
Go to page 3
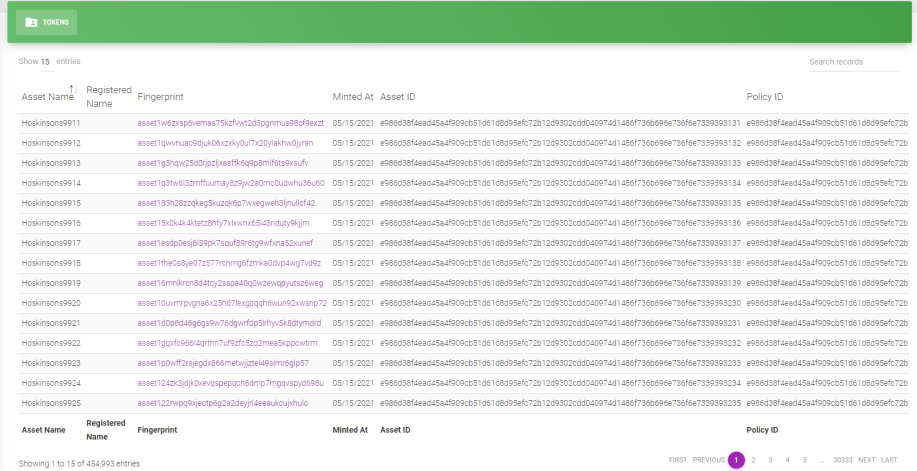770,460
